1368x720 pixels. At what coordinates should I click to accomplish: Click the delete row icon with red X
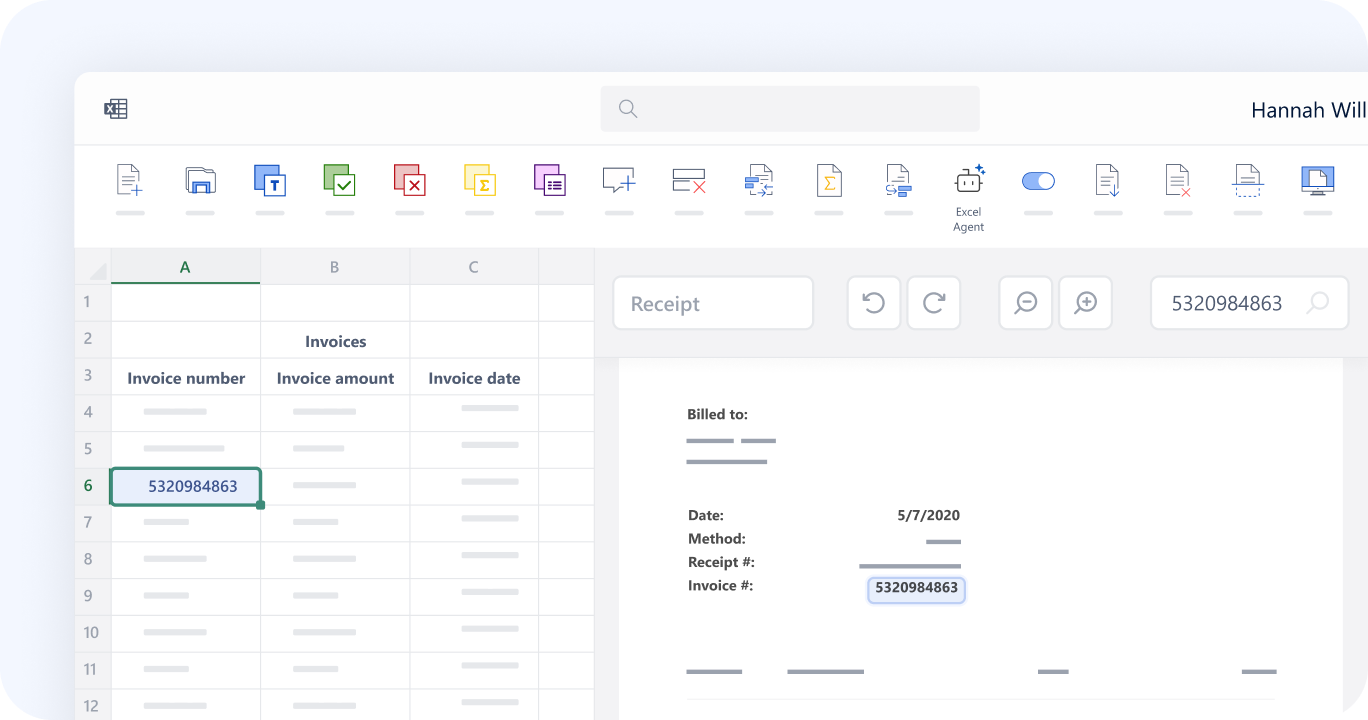[689, 181]
